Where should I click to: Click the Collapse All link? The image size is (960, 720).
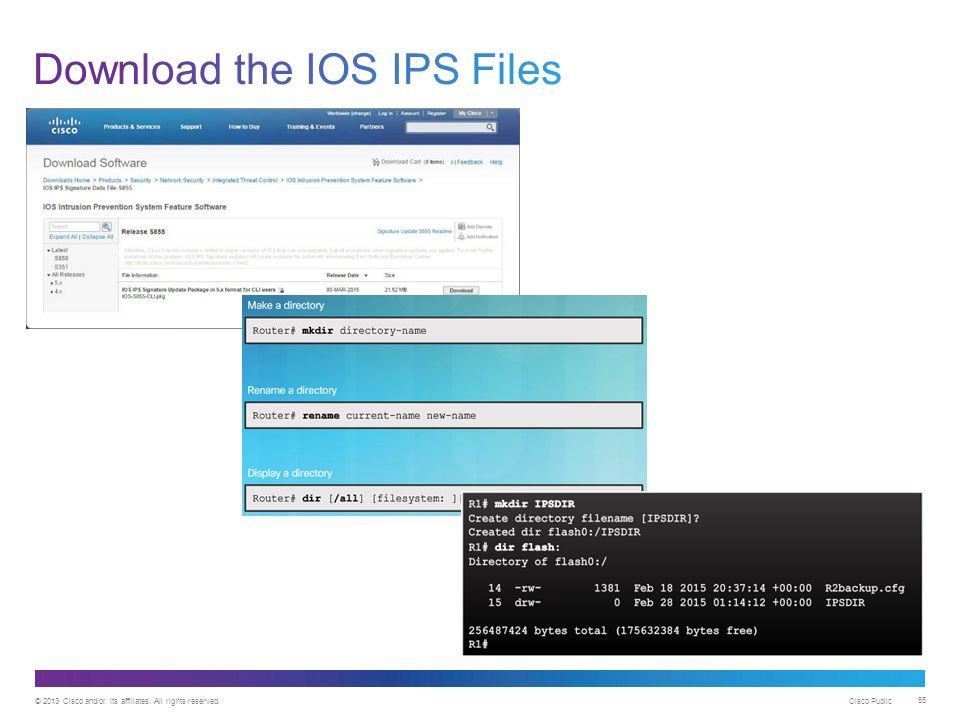98,237
